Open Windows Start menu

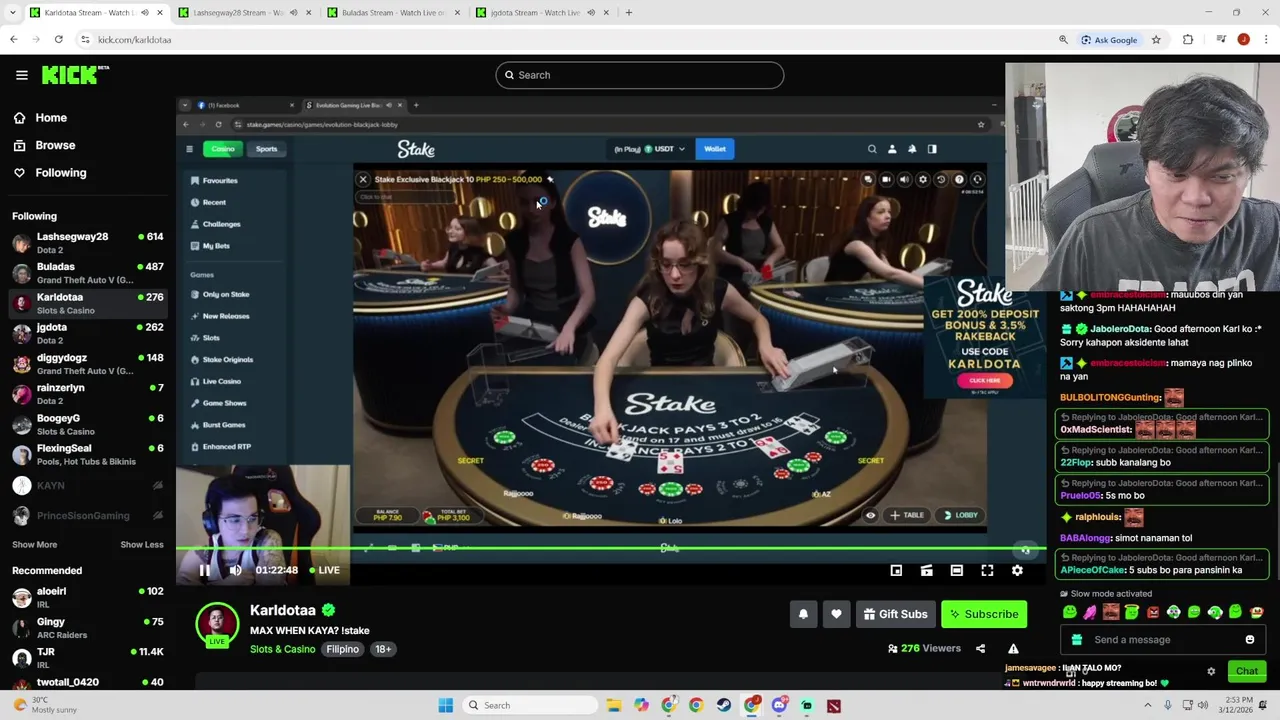445,705
